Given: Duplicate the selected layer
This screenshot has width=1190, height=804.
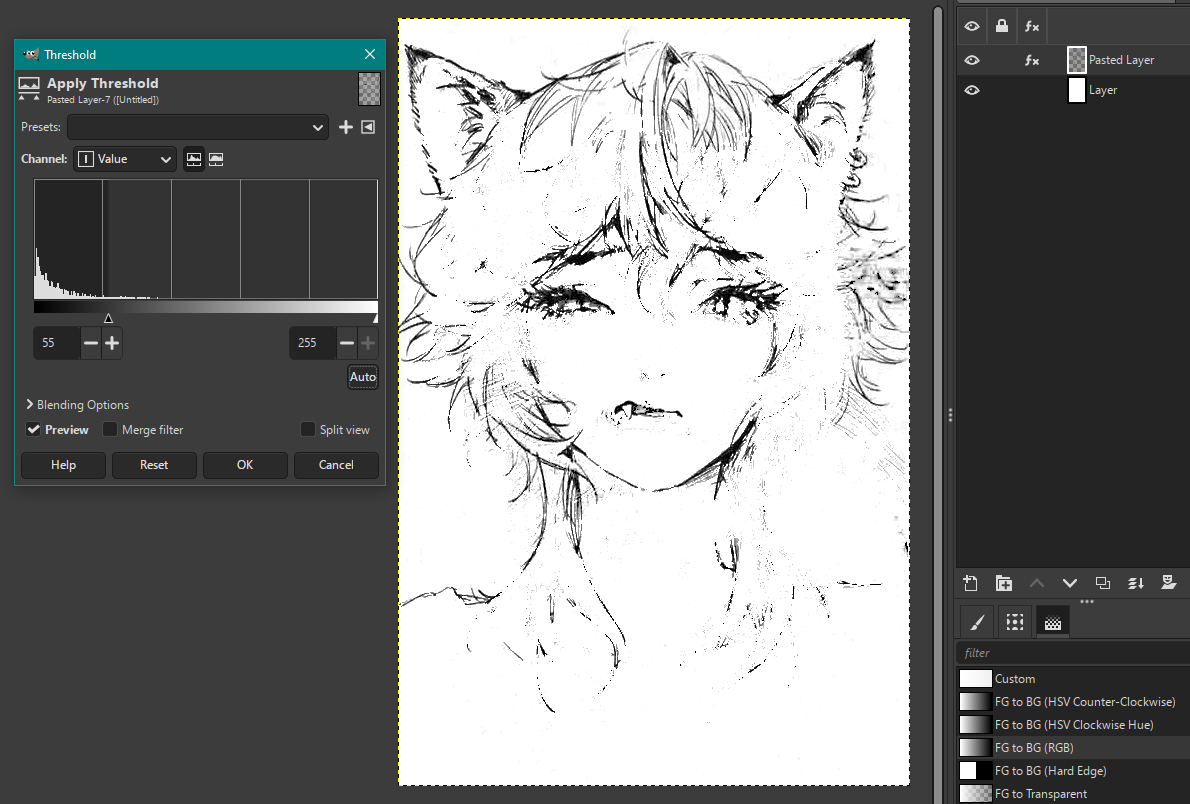Looking at the screenshot, I should tap(1103, 583).
